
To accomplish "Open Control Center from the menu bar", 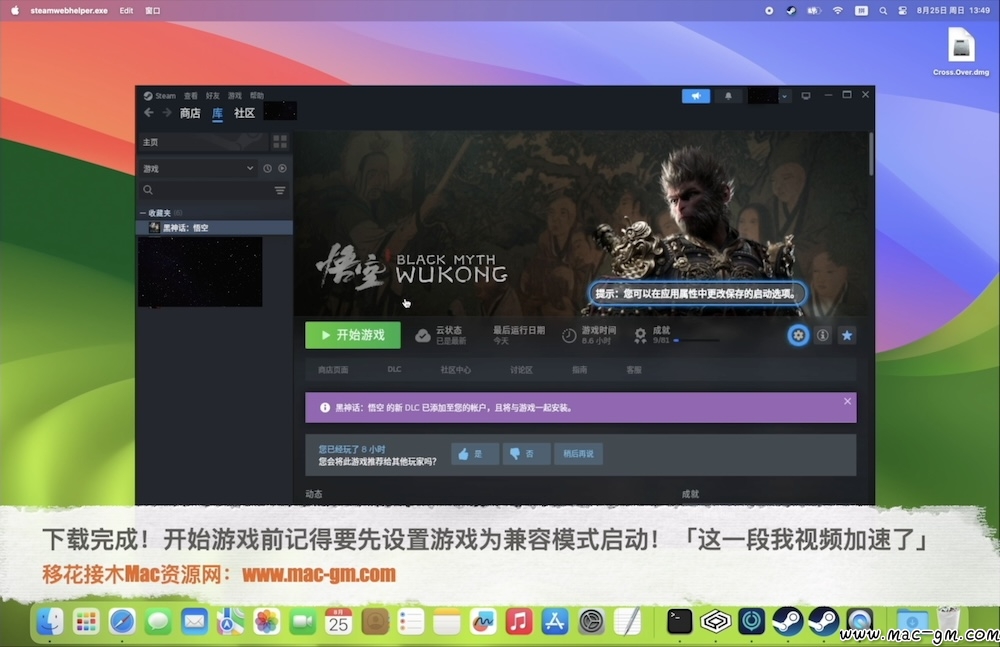I will [902, 10].
